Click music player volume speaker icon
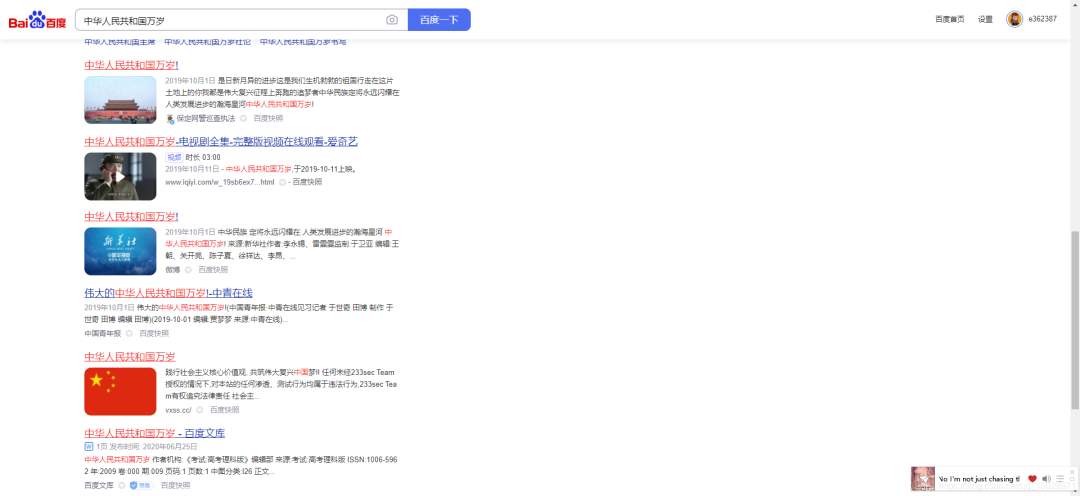Viewport: 1080px width, 496px height. (x=1046, y=478)
